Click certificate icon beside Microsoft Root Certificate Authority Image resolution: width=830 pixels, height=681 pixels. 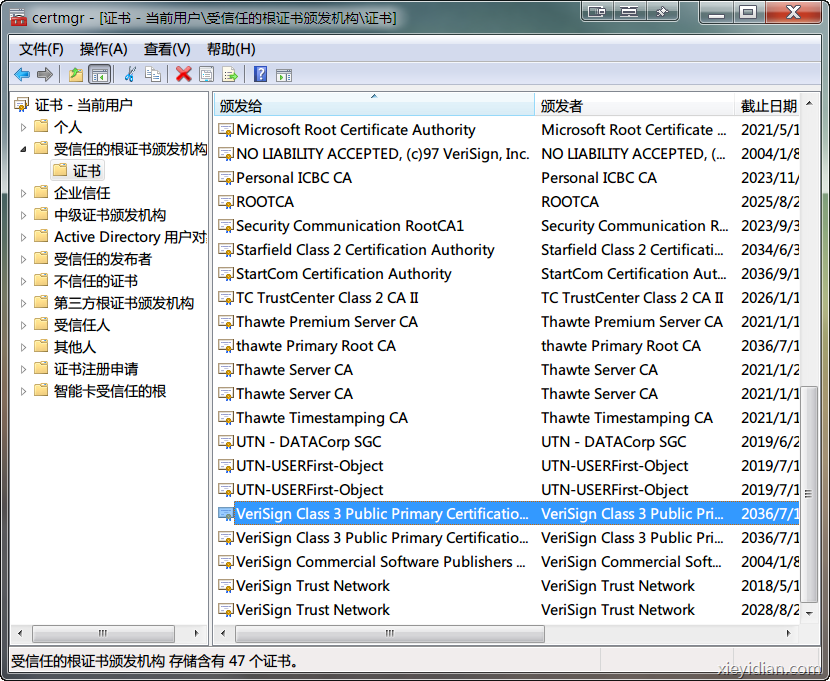226,130
